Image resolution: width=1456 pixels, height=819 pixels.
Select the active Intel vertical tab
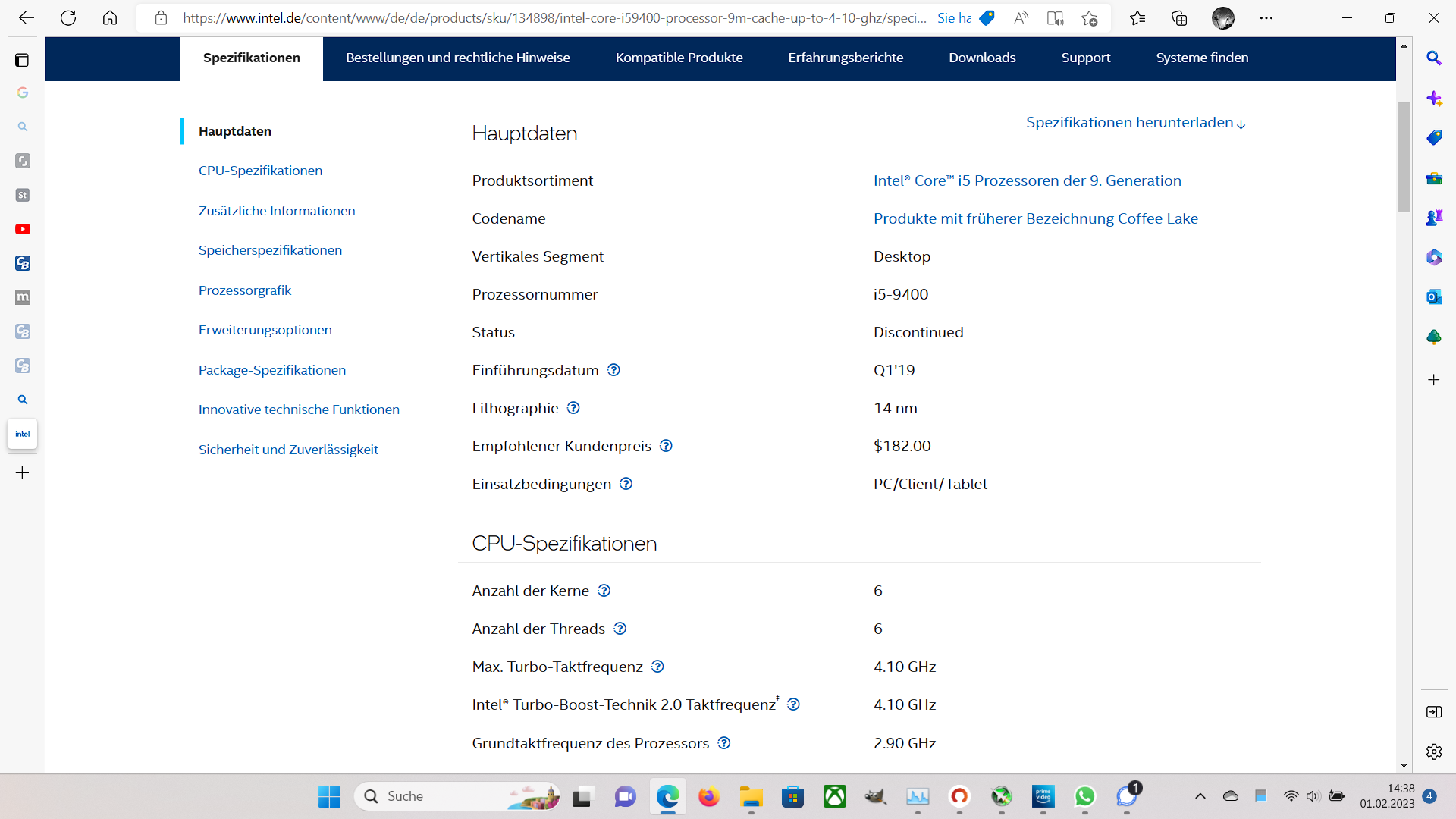point(23,434)
